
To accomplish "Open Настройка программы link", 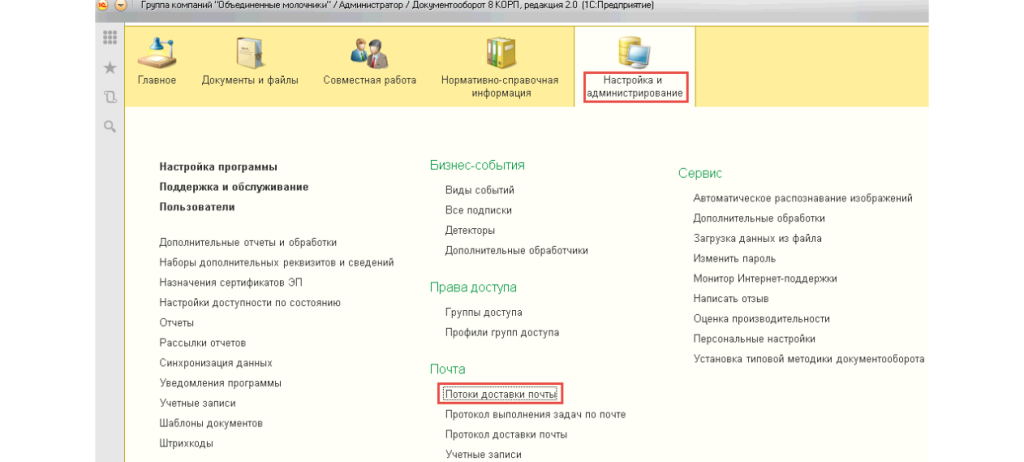I will click(218, 167).
